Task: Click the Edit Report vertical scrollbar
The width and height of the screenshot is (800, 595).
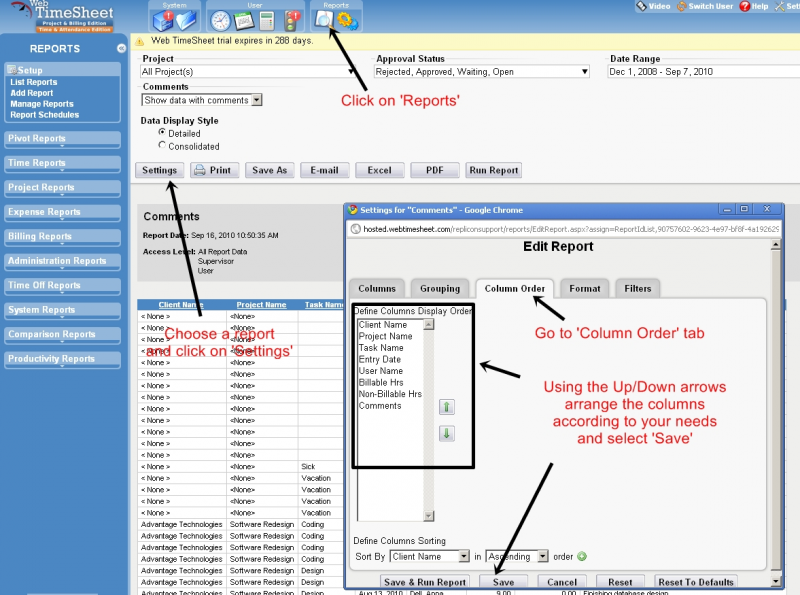Action: pos(776,412)
